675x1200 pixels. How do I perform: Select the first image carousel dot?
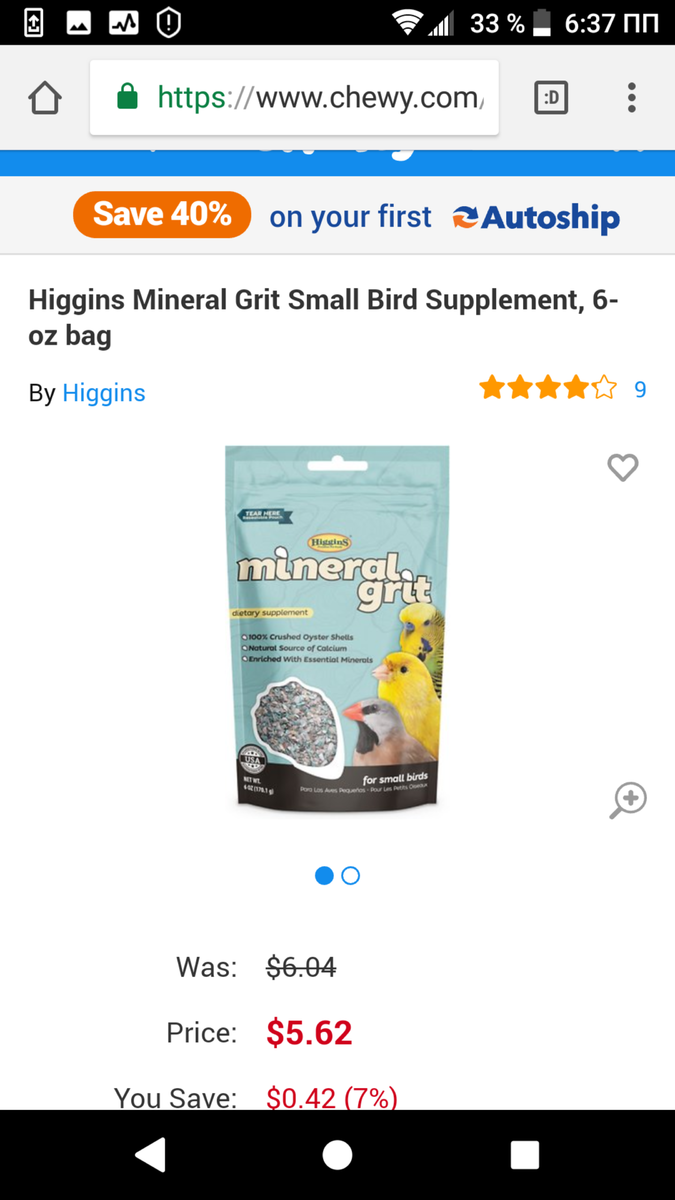(x=324, y=876)
